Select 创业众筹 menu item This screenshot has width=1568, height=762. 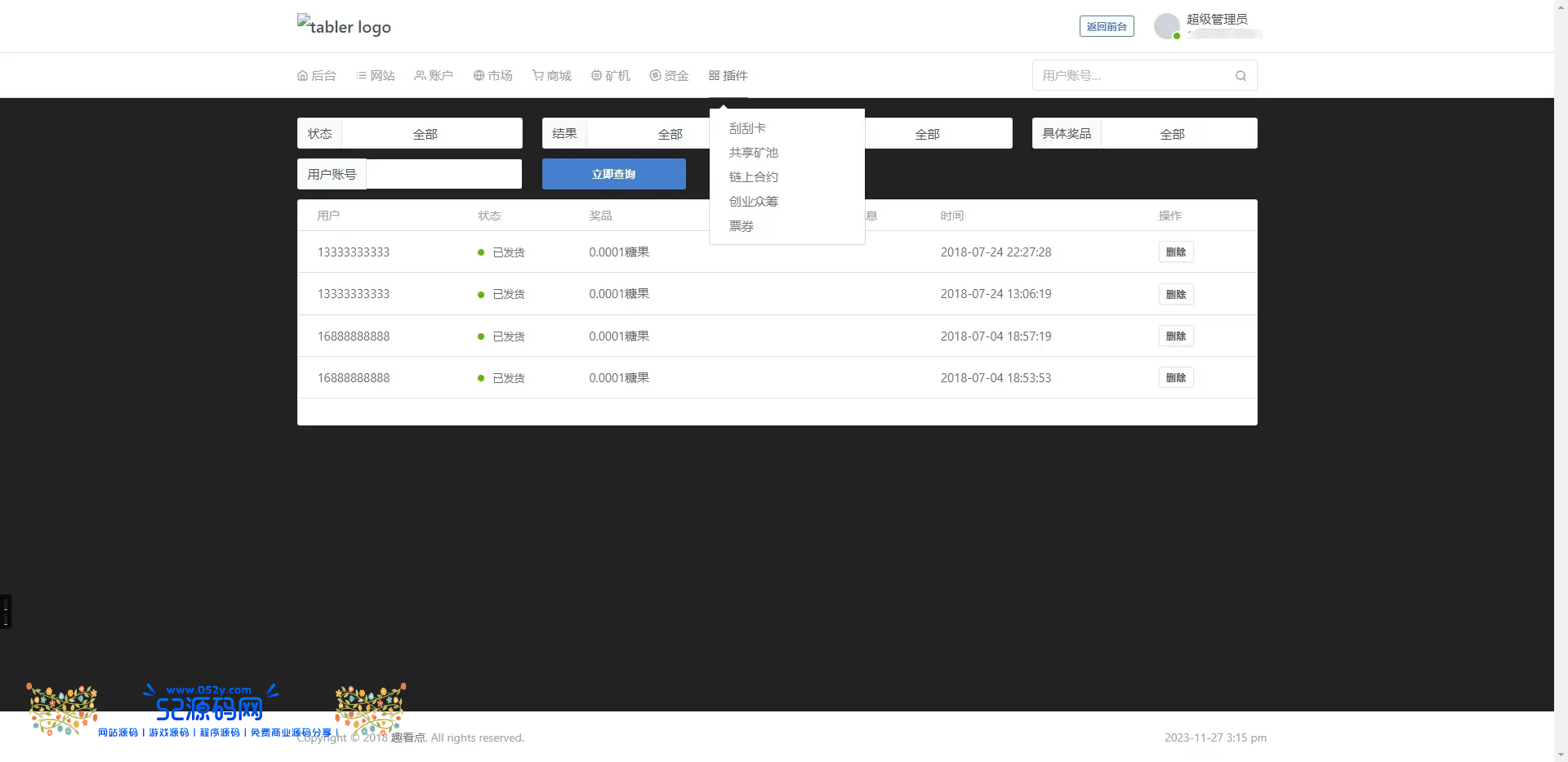753,202
